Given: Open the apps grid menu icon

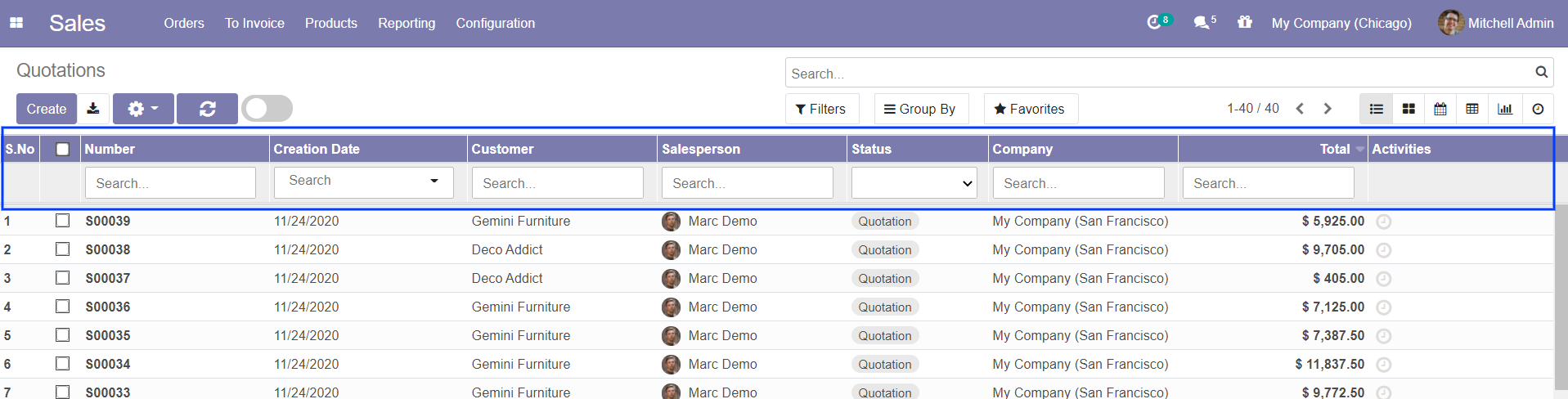Looking at the screenshot, I should pyautogui.click(x=16, y=23).
